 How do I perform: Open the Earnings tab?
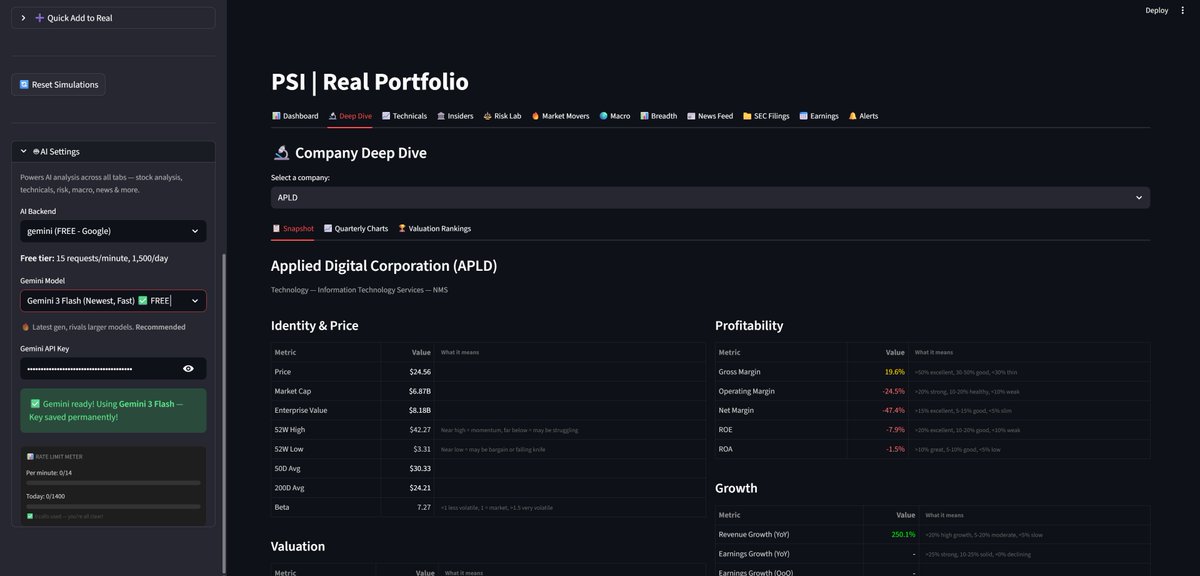819,116
